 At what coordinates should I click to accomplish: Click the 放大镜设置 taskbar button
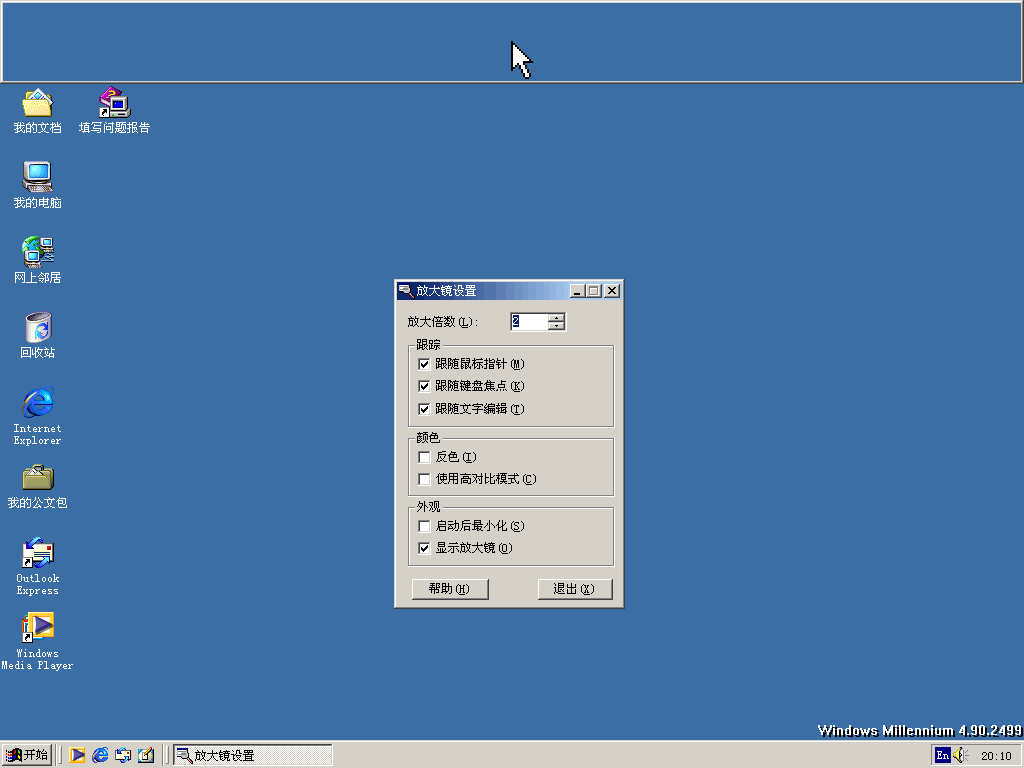(x=253, y=755)
